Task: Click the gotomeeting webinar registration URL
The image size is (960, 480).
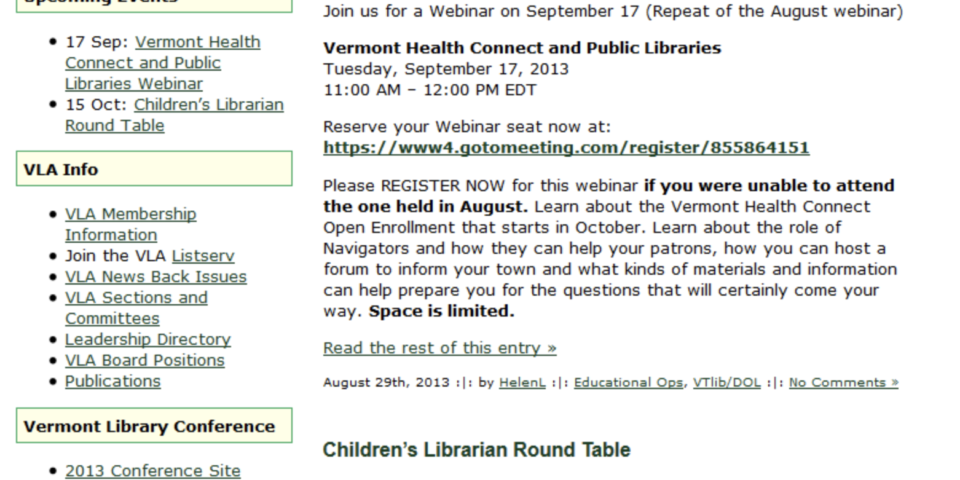Action: point(566,148)
